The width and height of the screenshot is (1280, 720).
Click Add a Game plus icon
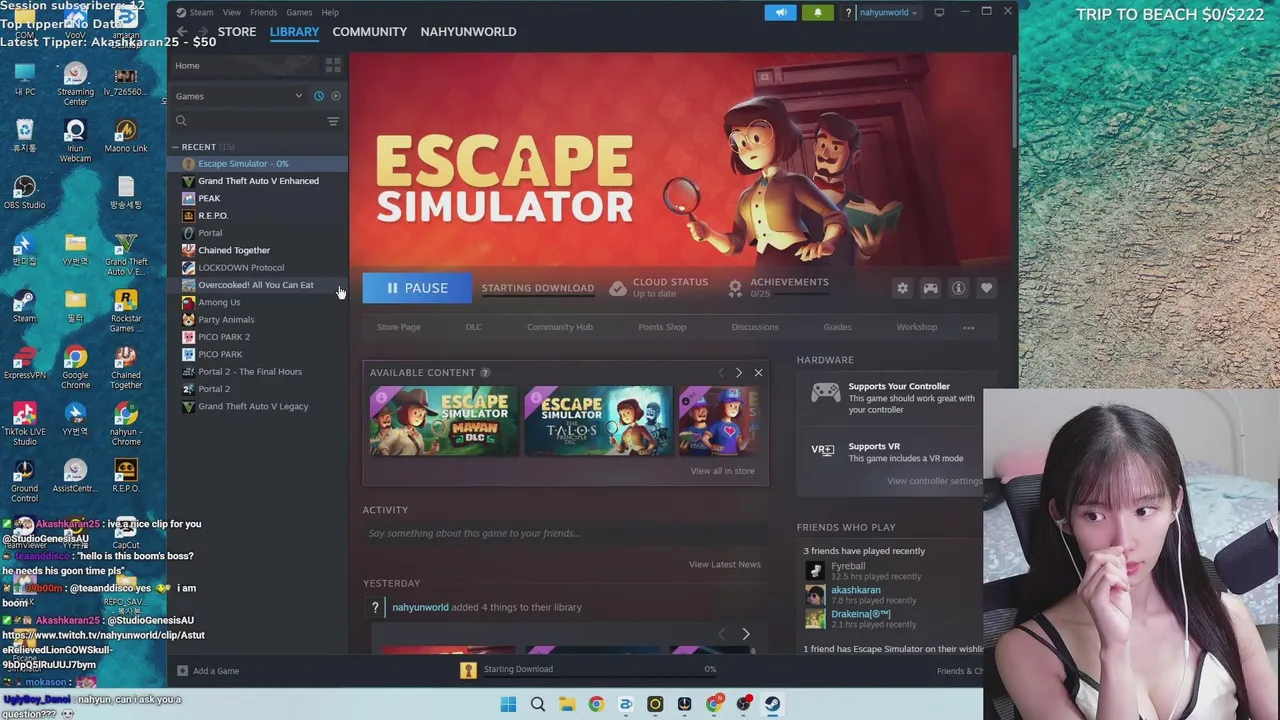[182, 671]
